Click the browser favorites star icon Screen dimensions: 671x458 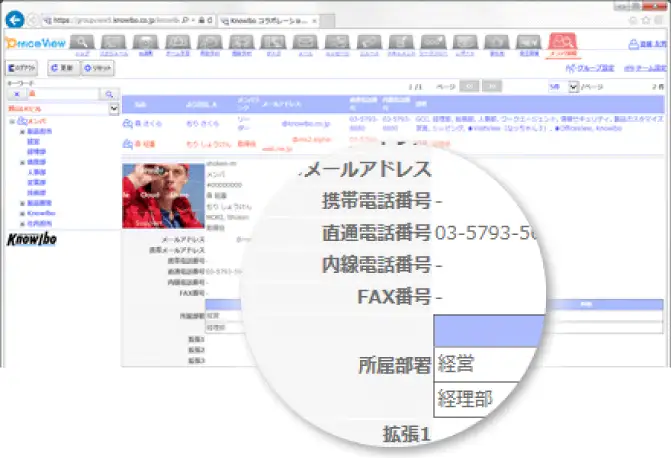tap(646, 20)
